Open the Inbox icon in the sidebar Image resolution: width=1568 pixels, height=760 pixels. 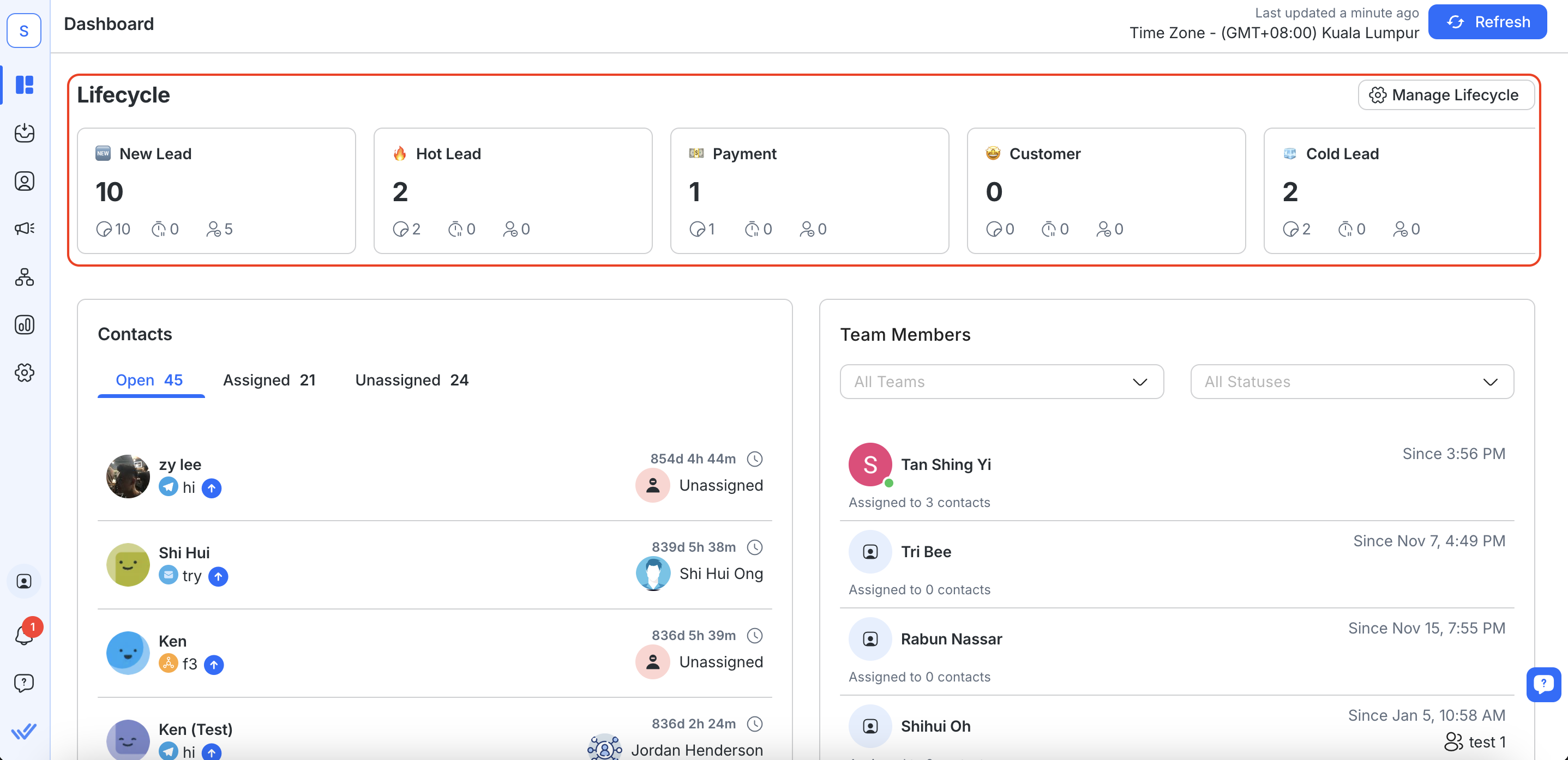coord(25,132)
